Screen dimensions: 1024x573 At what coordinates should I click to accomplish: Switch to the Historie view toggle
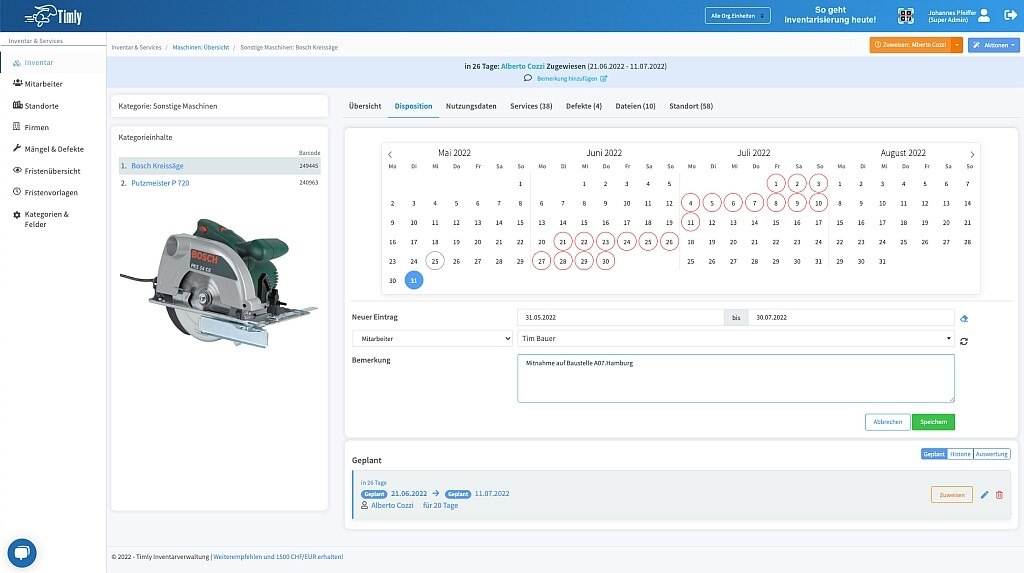(960, 453)
